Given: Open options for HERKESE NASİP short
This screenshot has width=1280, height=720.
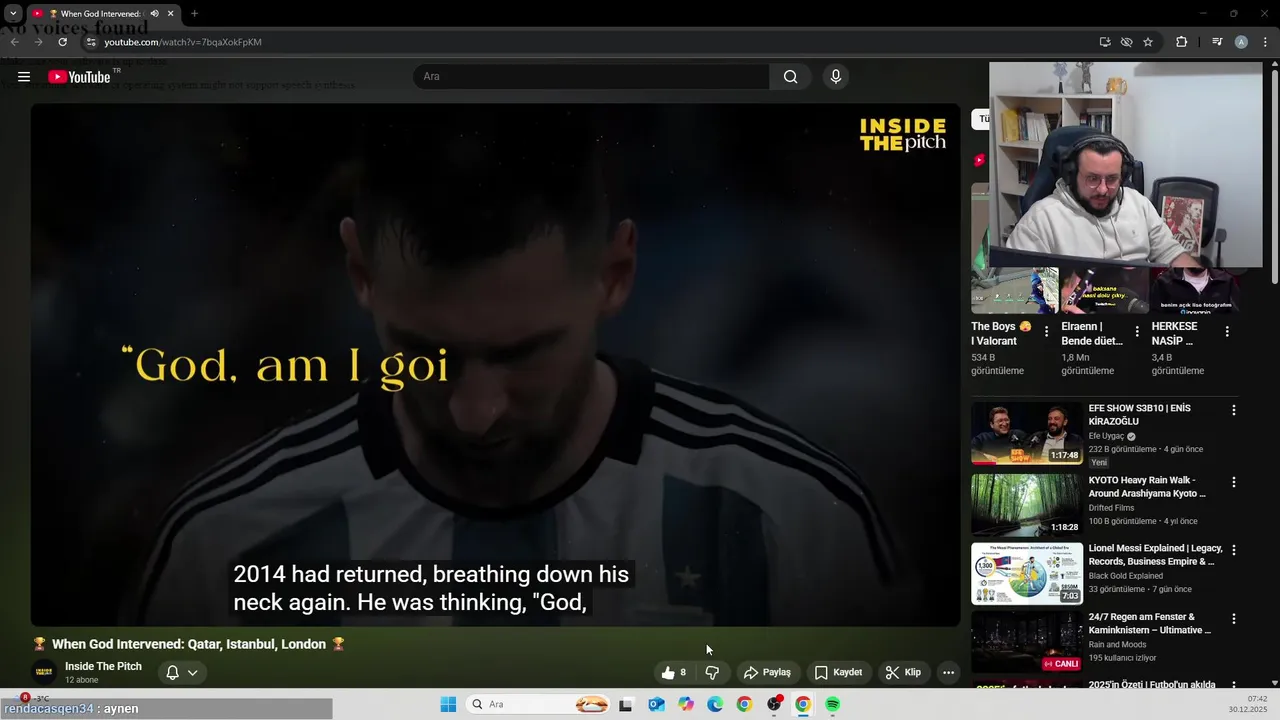Looking at the screenshot, I should click(1227, 331).
